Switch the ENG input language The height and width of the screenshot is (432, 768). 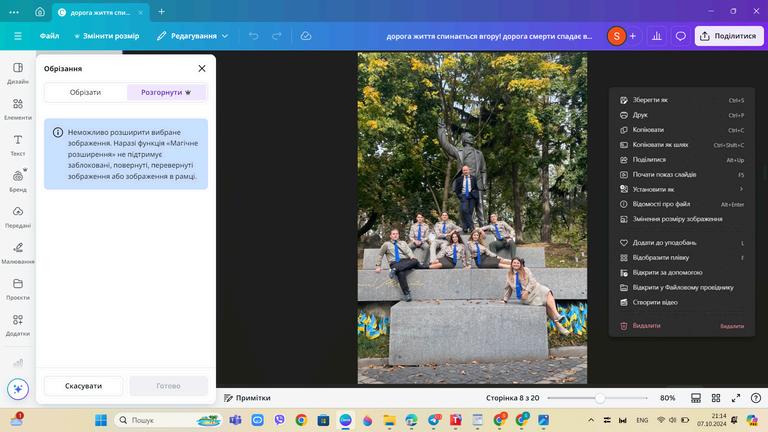pos(642,420)
